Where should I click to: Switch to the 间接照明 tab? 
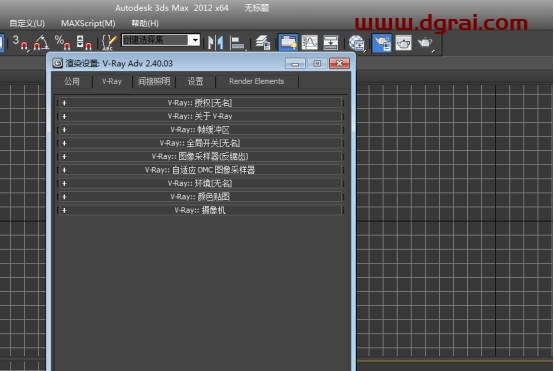(x=154, y=81)
